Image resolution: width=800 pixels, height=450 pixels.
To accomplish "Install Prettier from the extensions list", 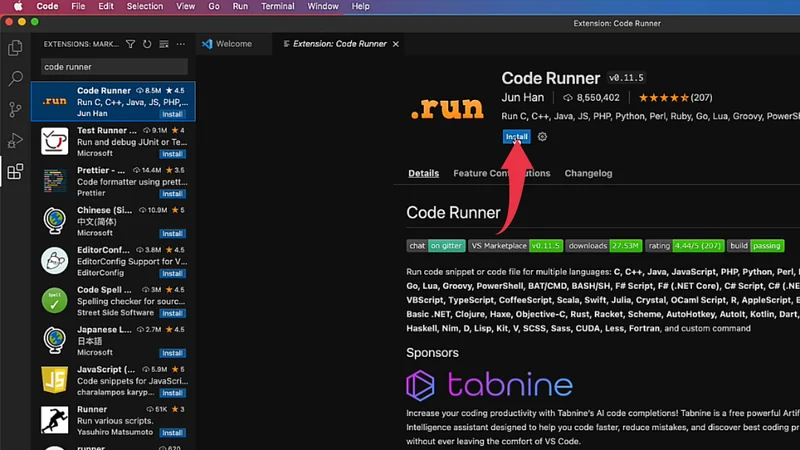I will [172, 194].
